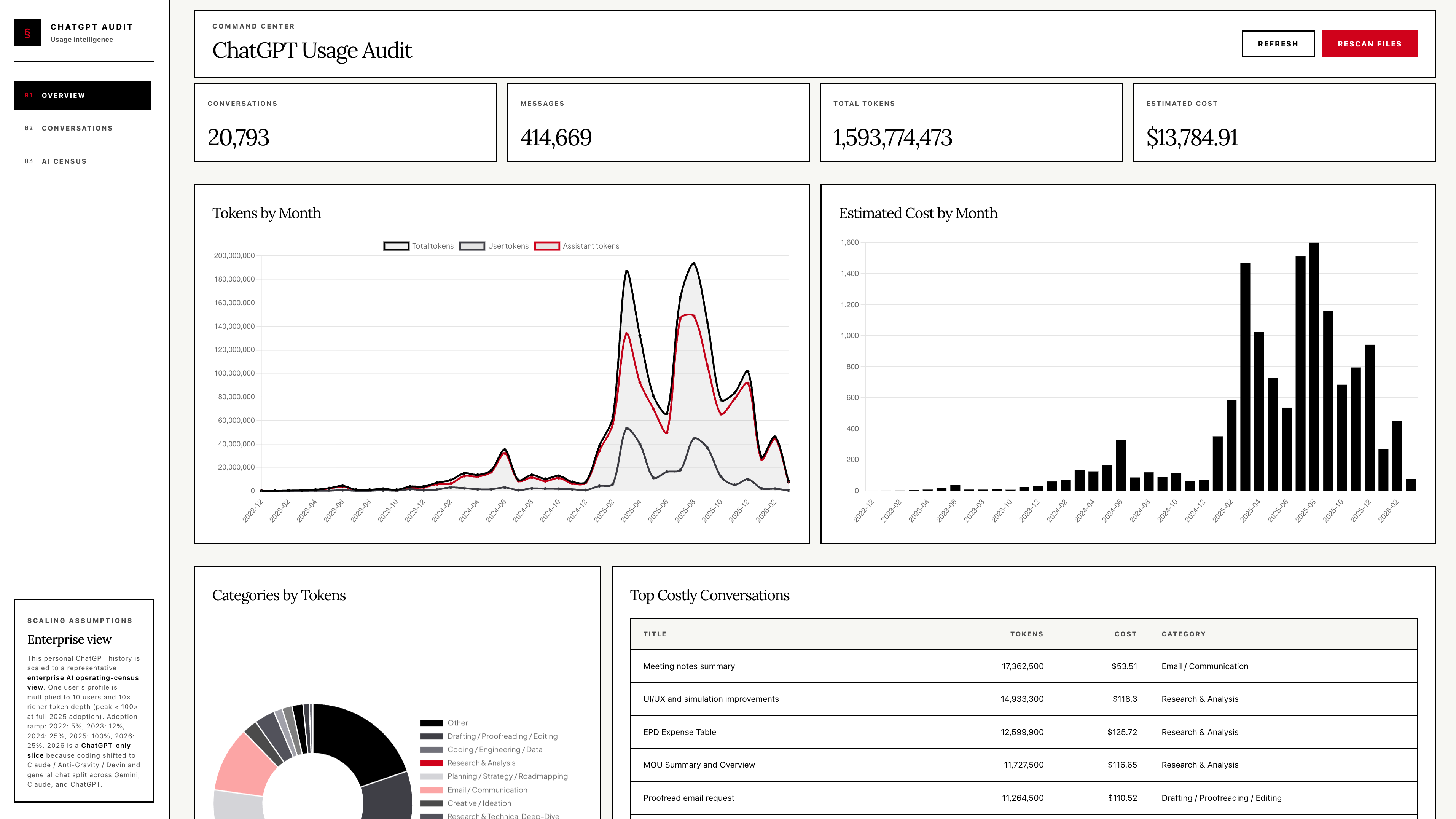This screenshot has width=1456, height=819.
Task: Click the tallest bar in cost chart
Action: coord(1314,366)
